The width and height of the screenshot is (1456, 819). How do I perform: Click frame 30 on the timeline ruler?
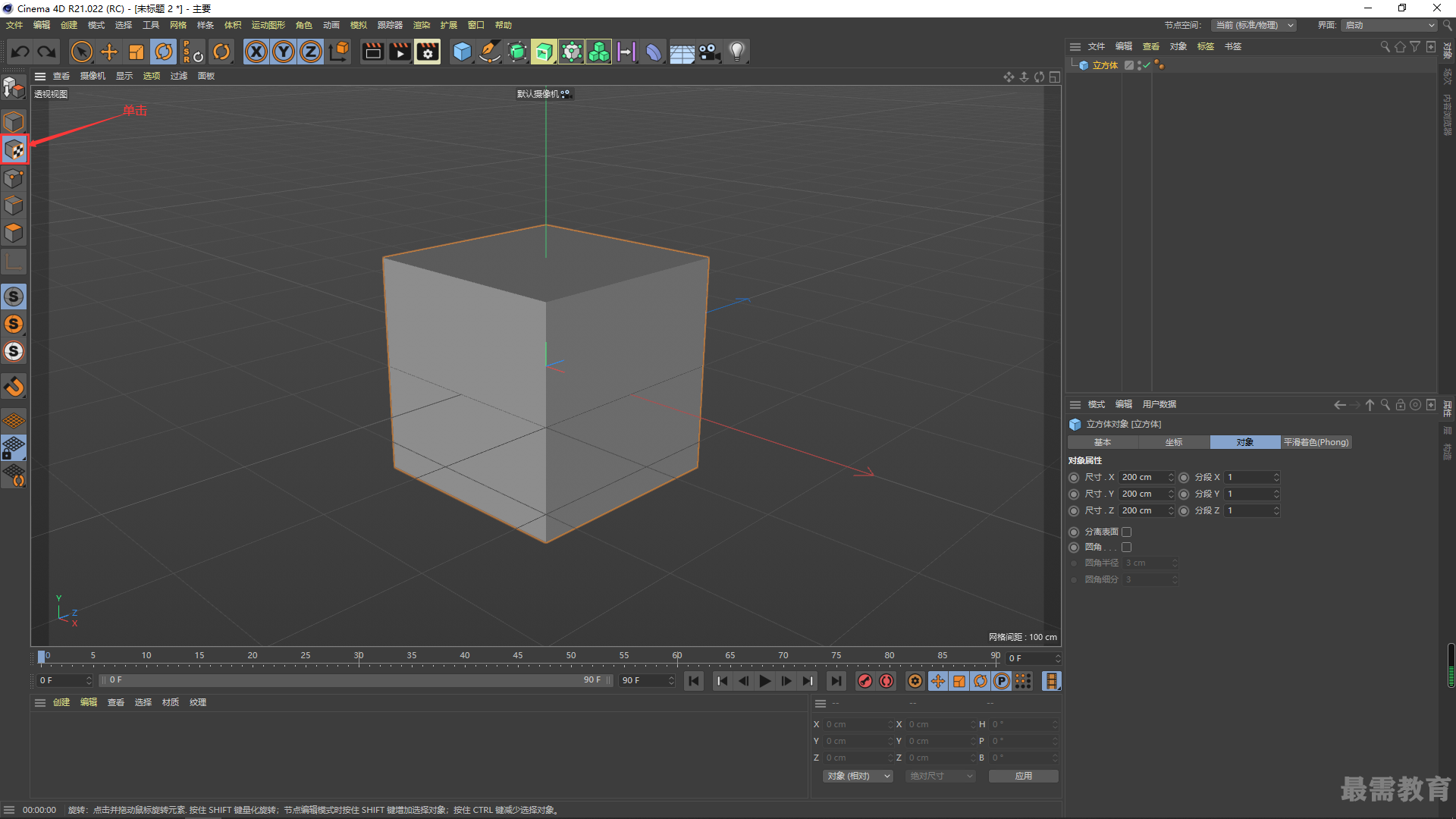(359, 656)
